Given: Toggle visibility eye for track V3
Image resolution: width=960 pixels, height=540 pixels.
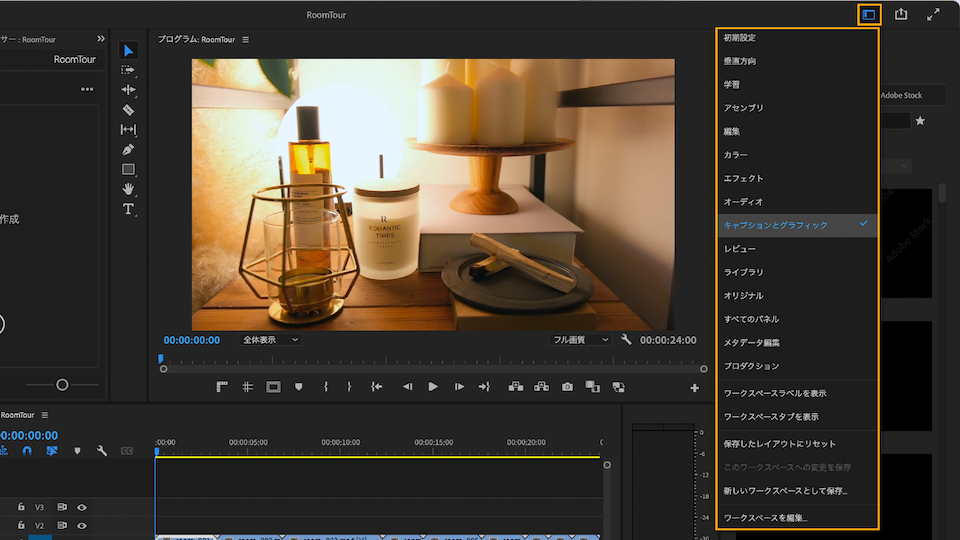Looking at the screenshot, I should 82,507.
